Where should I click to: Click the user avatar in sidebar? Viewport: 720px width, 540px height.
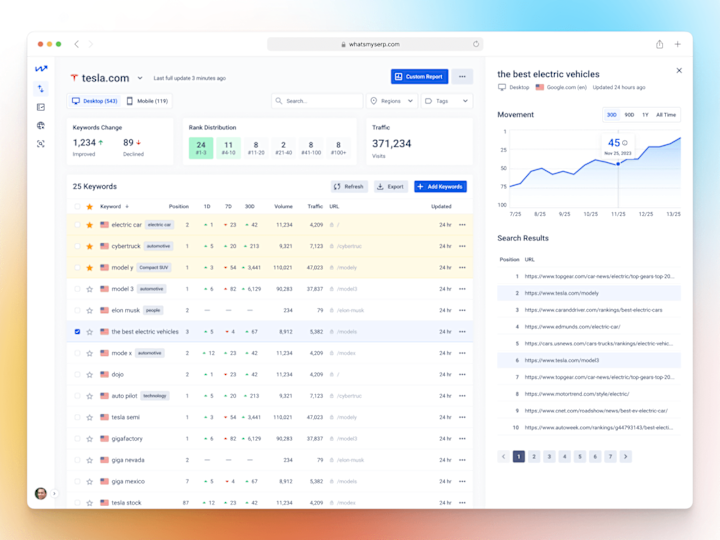pyautogui.click(x=41, y=494)
